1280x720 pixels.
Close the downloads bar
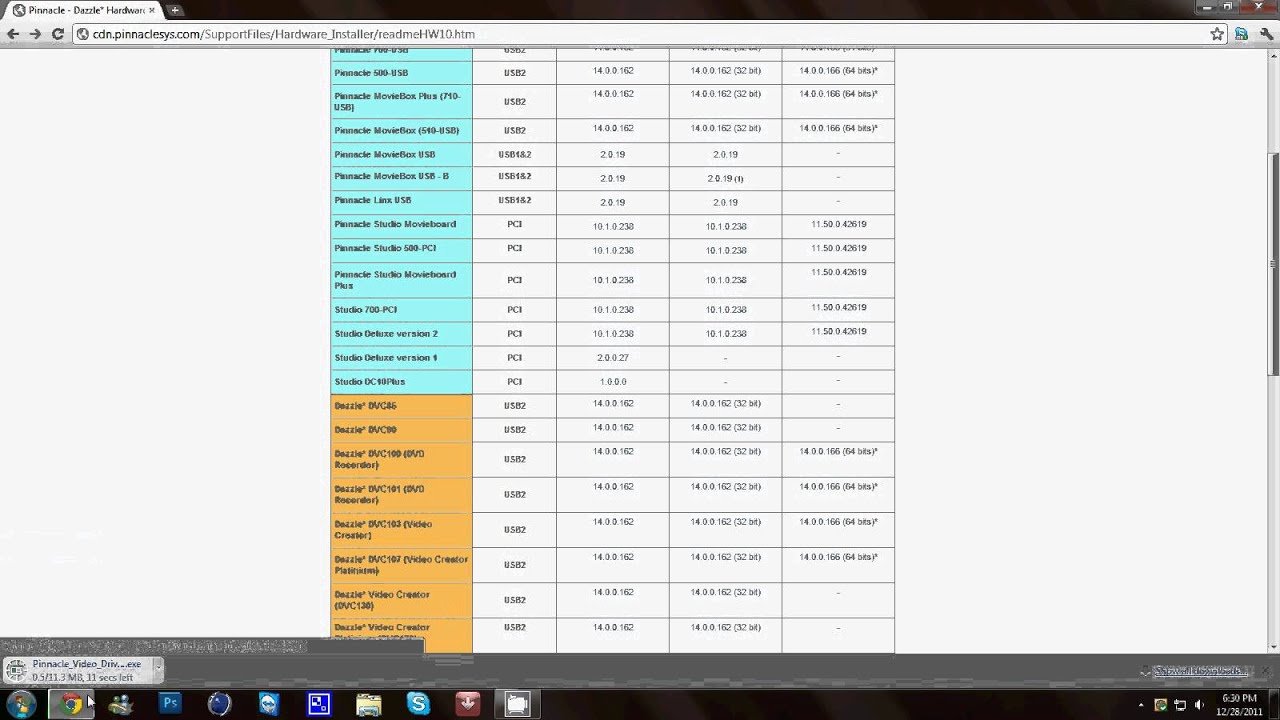[x=1265, y=671]
